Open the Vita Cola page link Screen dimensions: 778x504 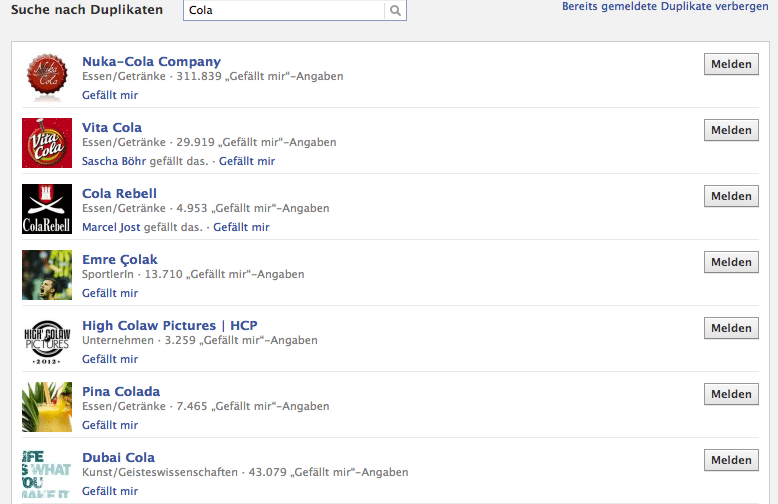point(112,127)
